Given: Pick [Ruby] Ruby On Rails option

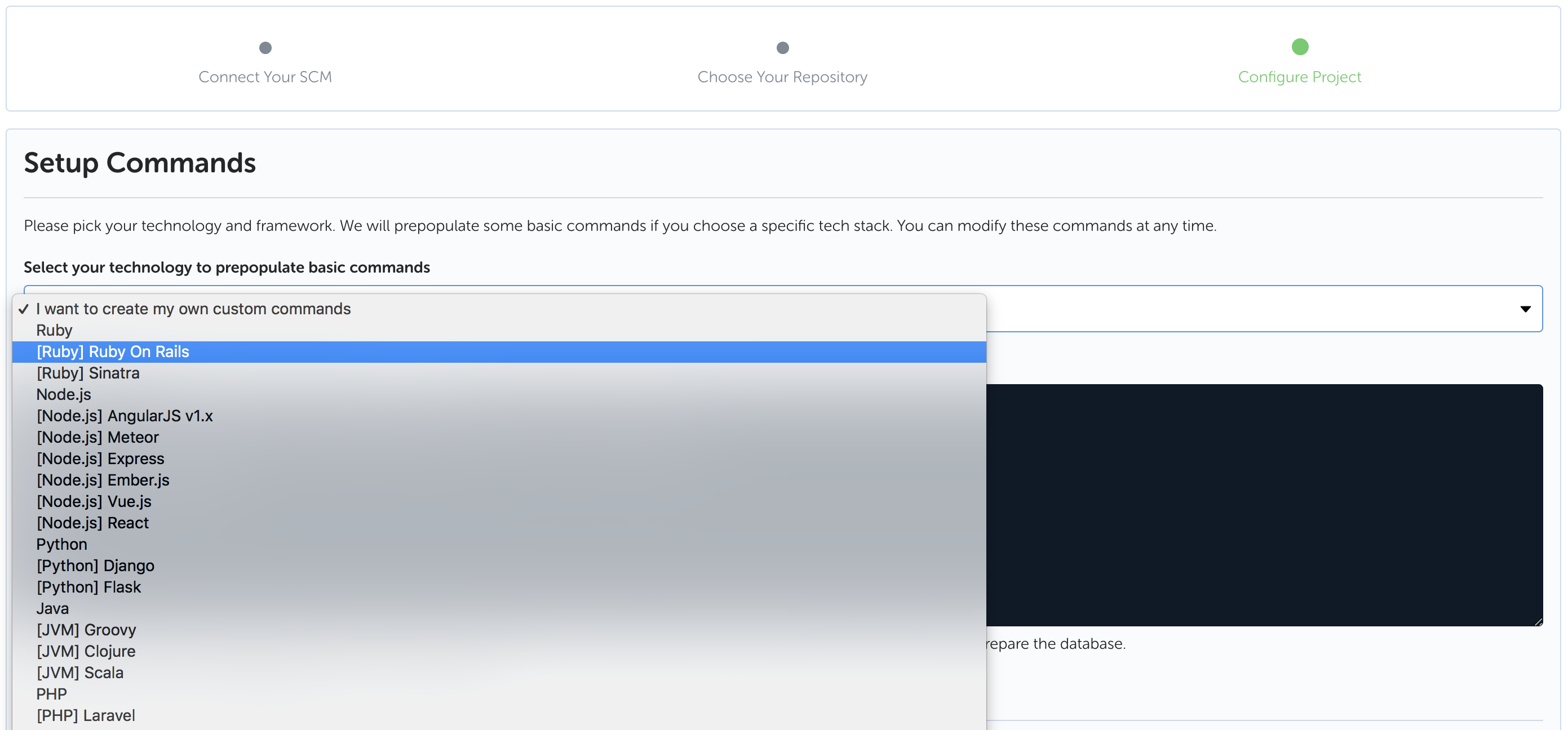Looking at the screenshot, I should (499, 351).
